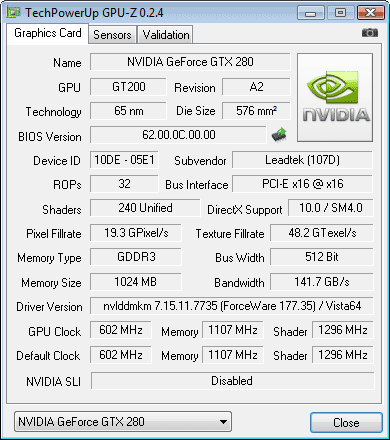This screenshot has height=440, width=390.
Task: Click the BIOS save chip icon
Action: pyautogui.click(x=279, y=135)
